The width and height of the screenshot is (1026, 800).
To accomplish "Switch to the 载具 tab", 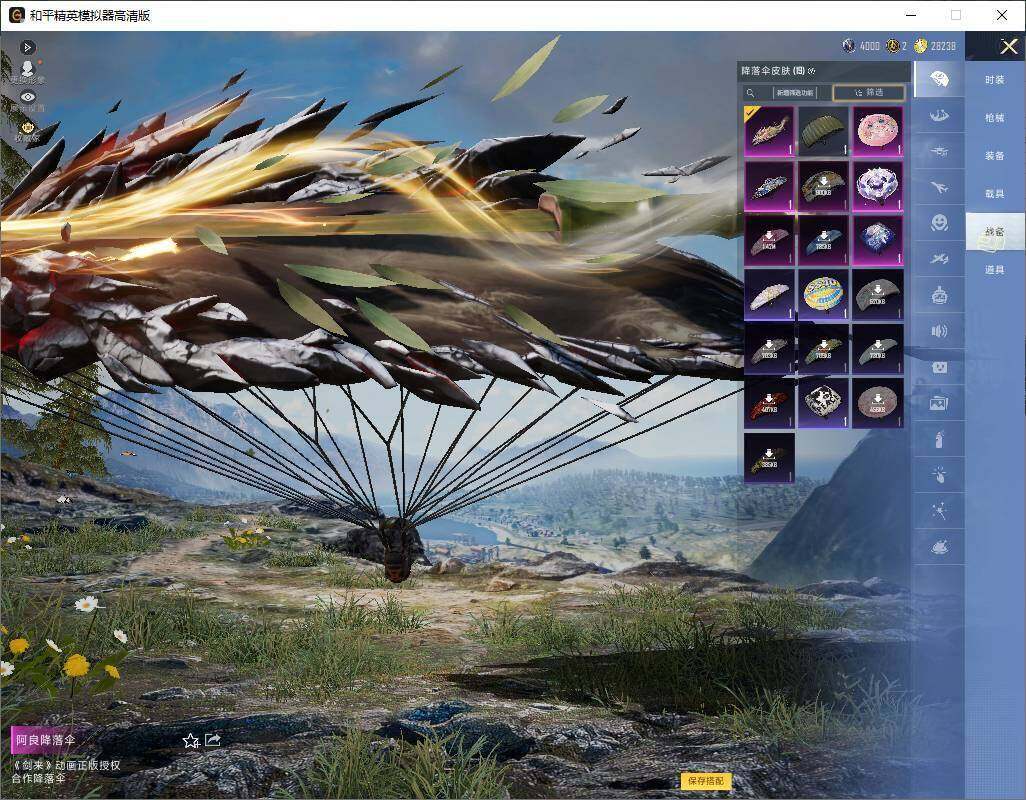I will click(995, 194).
